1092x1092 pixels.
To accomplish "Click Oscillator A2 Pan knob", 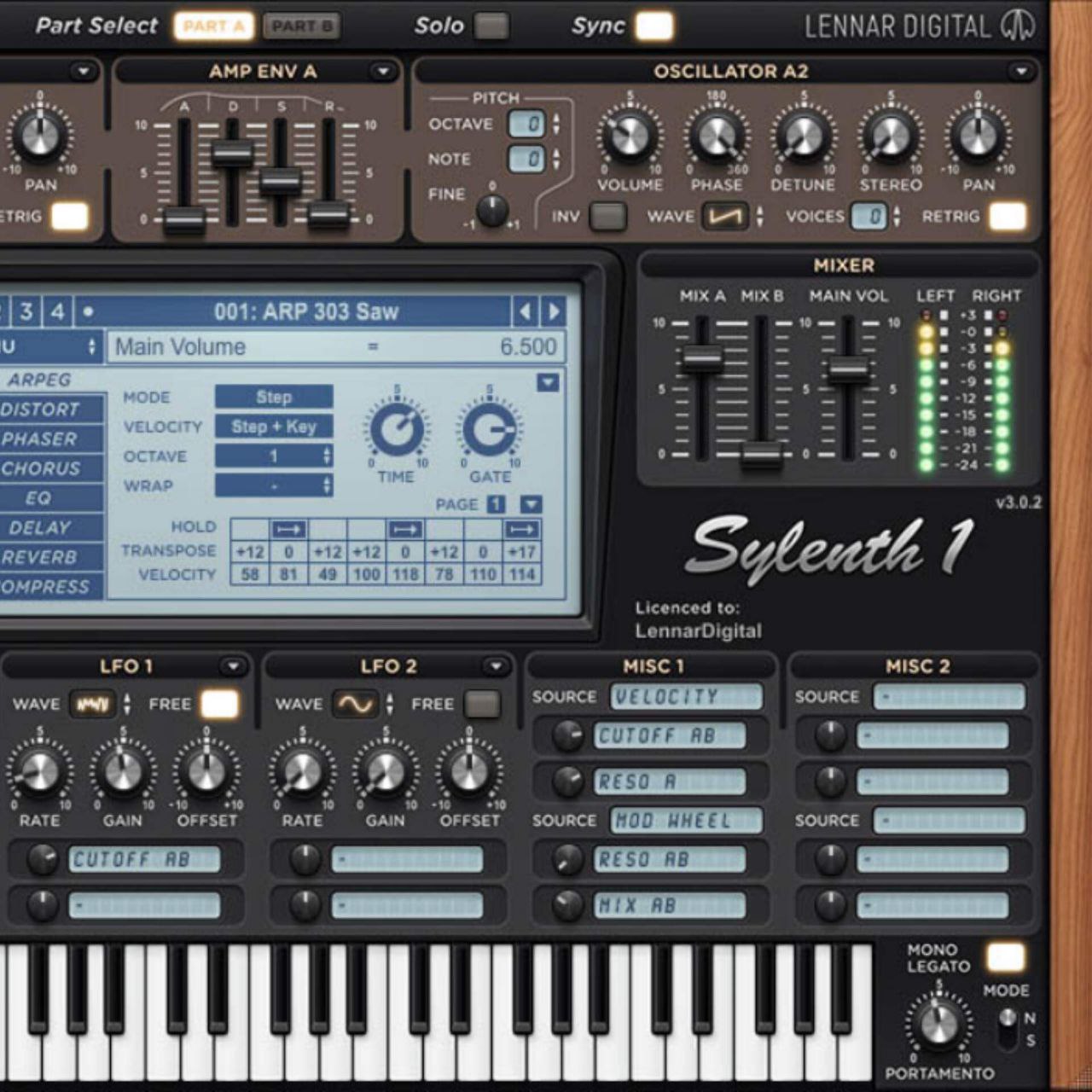I will click(978, 136).
